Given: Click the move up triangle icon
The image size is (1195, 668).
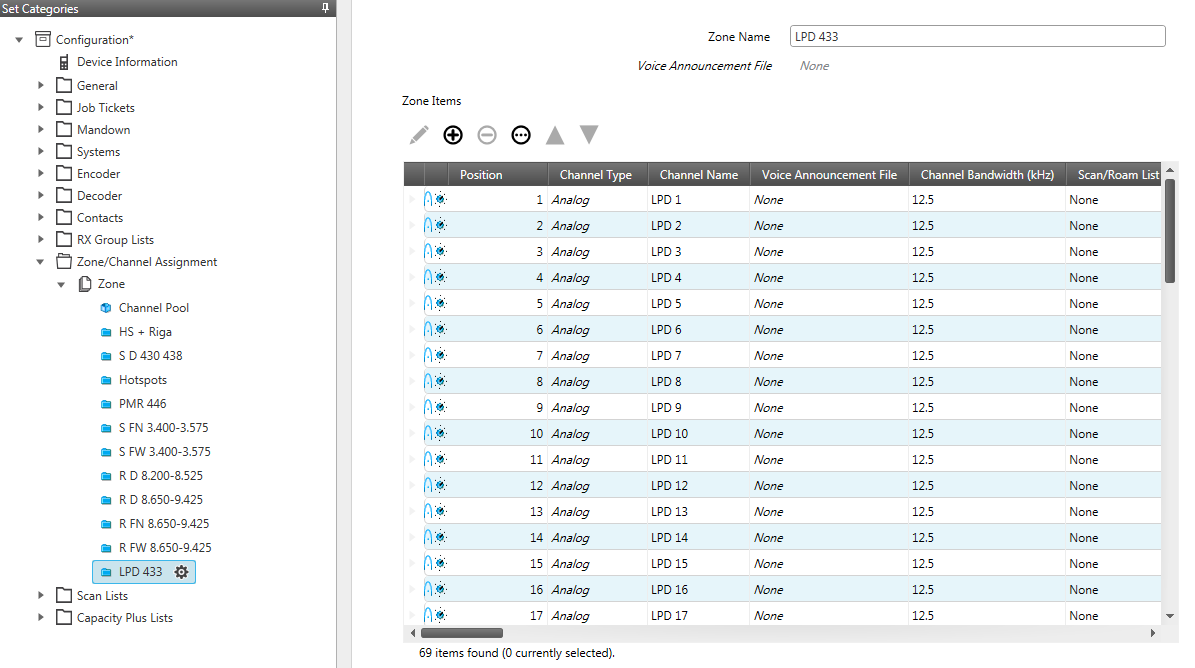Looking at the screenshot, I should coord(555,135).
